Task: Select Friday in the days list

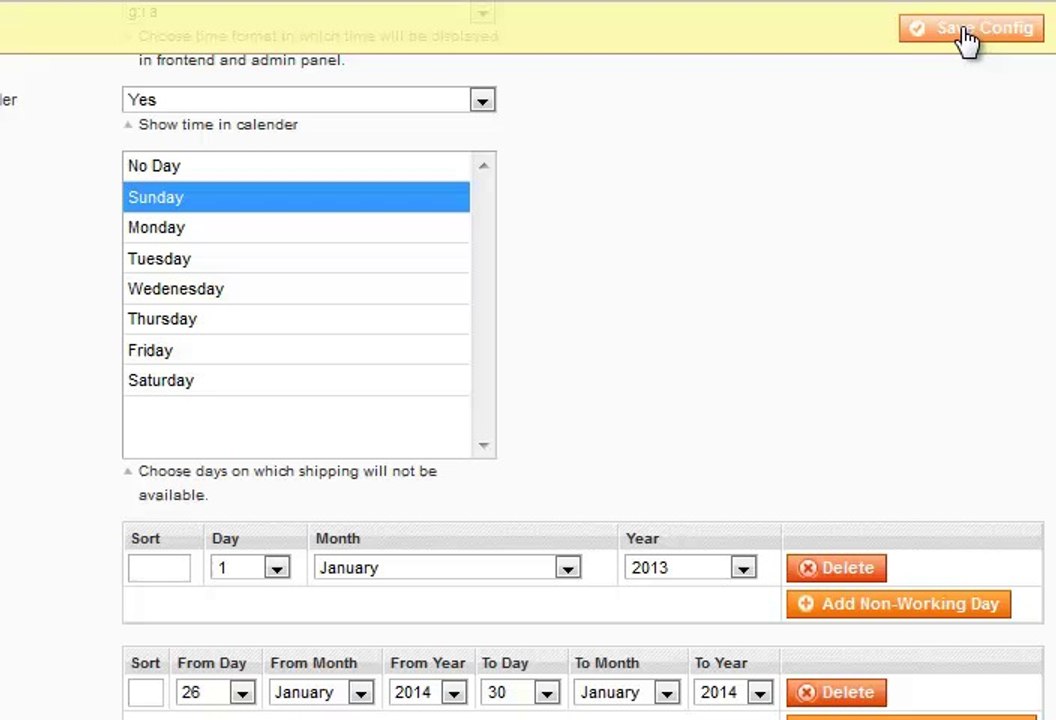Action: 296,350
